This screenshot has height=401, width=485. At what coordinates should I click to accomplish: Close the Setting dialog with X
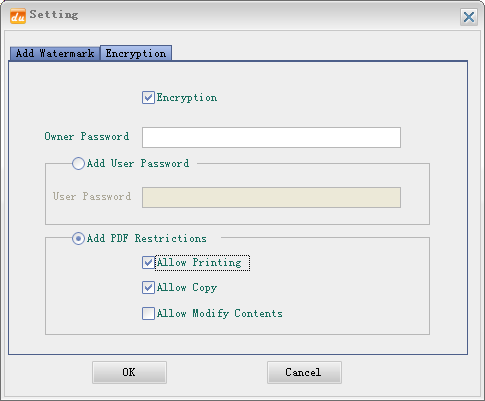tap(469, 17)
